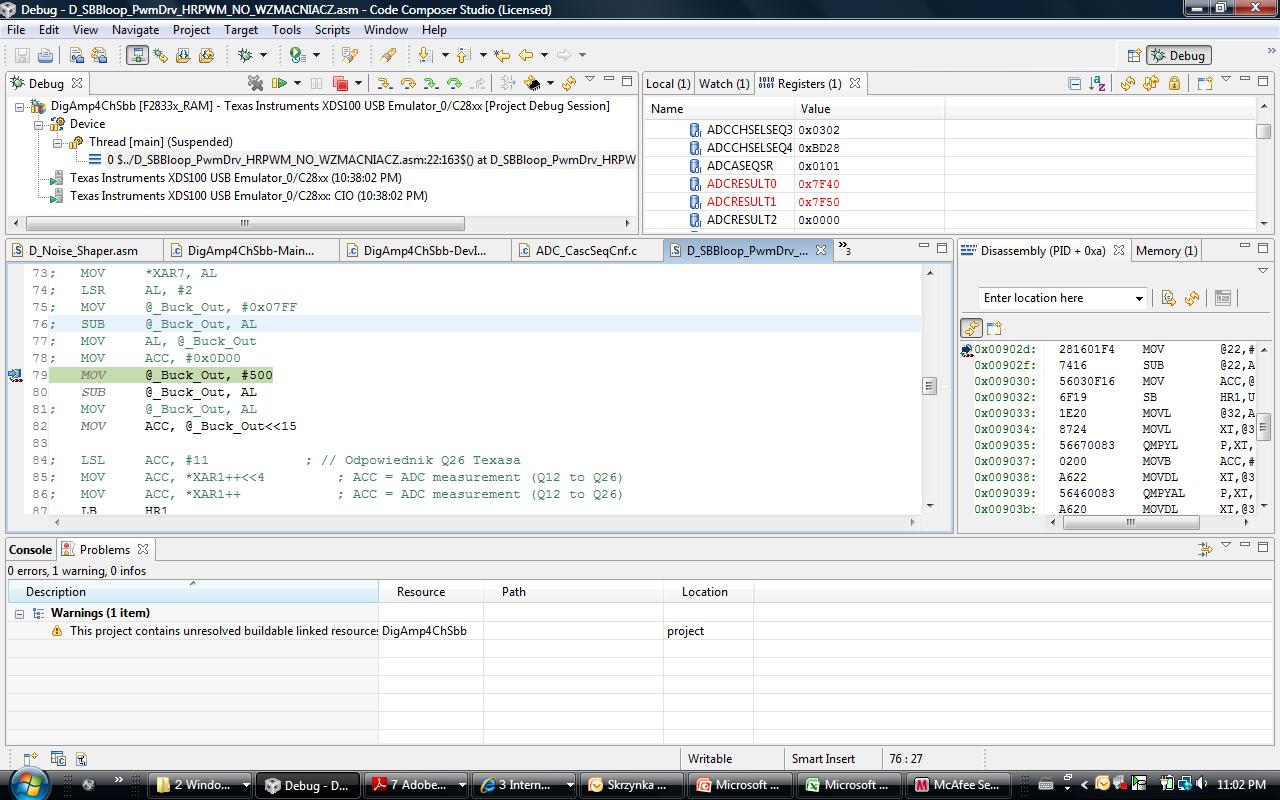This screenshot has width=1280, height=800.
Task: Switch to the Console tab
Action: pos(30,549)
